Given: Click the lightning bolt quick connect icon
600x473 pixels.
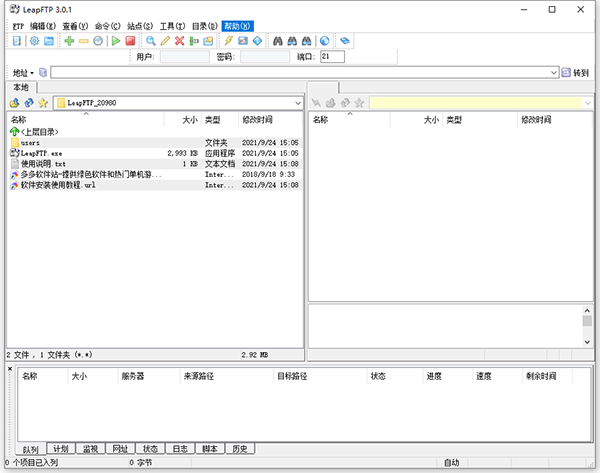Looking at the screenshot, I should click(228, 41).
